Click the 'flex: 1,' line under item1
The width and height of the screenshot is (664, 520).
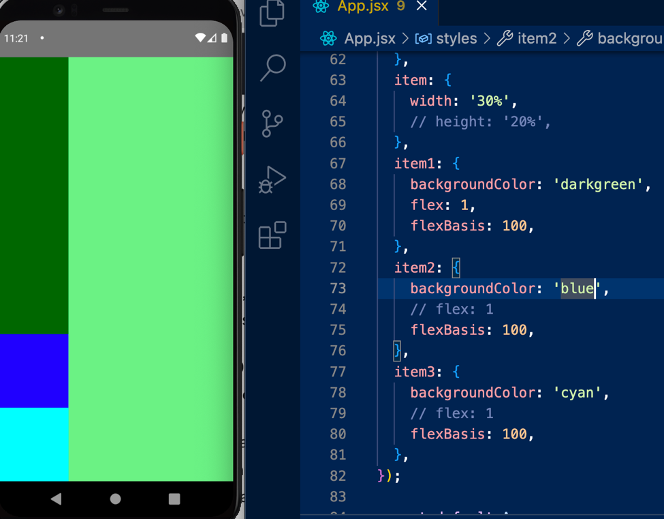tap(443, 205)
